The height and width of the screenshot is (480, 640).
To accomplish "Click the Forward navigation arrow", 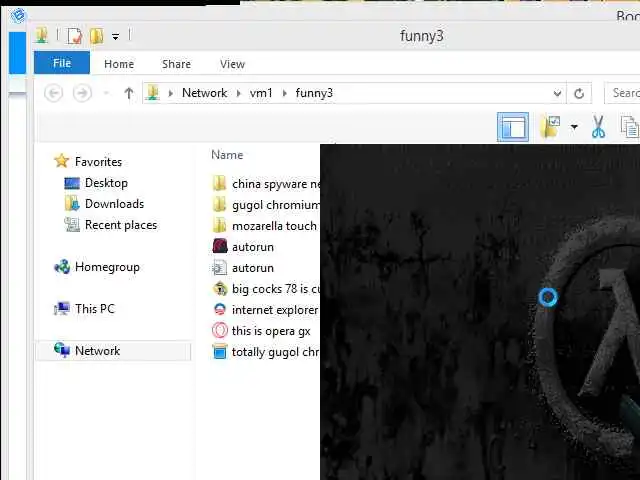I will [82, 93].
